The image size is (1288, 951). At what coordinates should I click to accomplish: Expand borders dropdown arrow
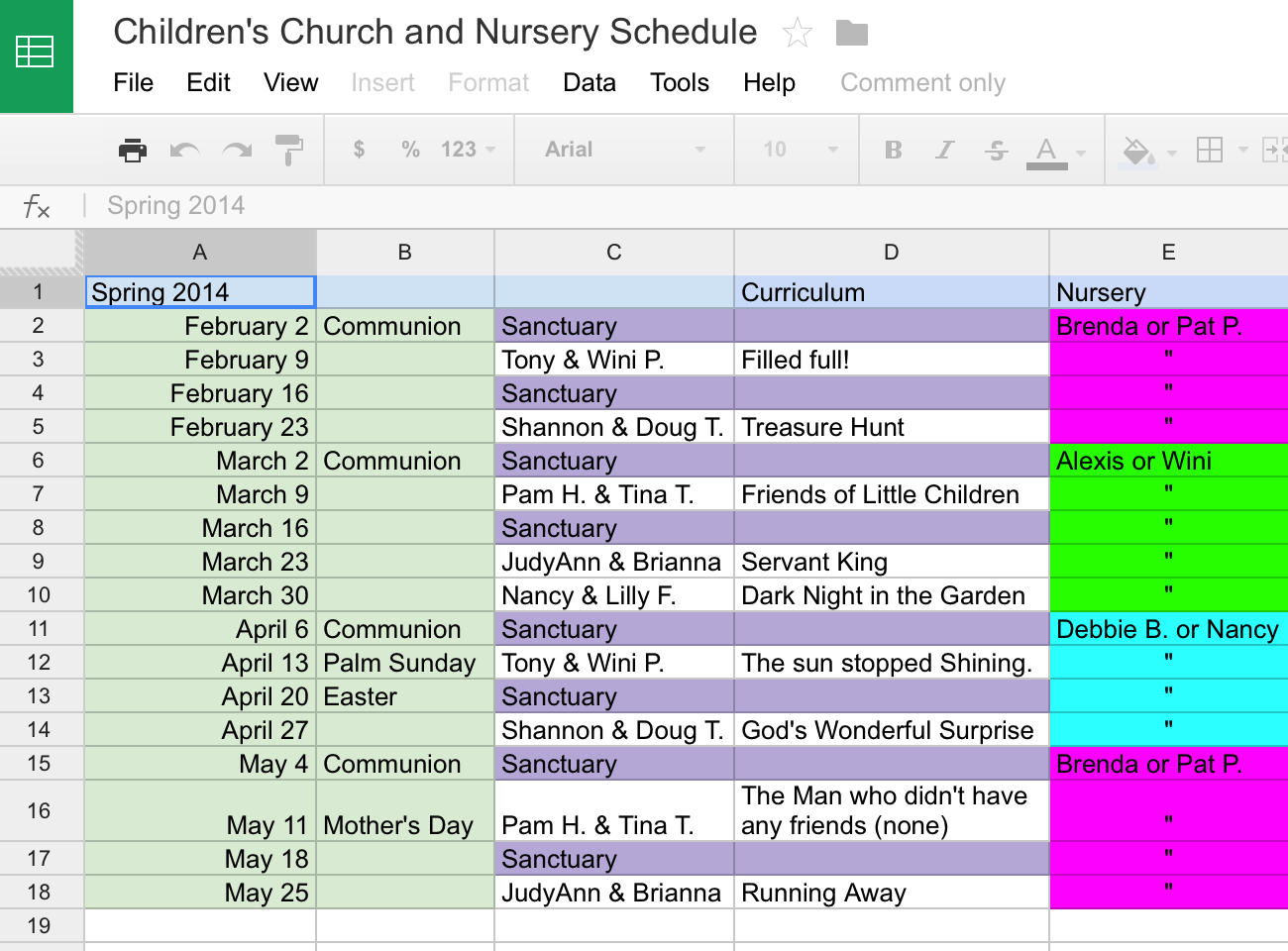click(1242, 151)
